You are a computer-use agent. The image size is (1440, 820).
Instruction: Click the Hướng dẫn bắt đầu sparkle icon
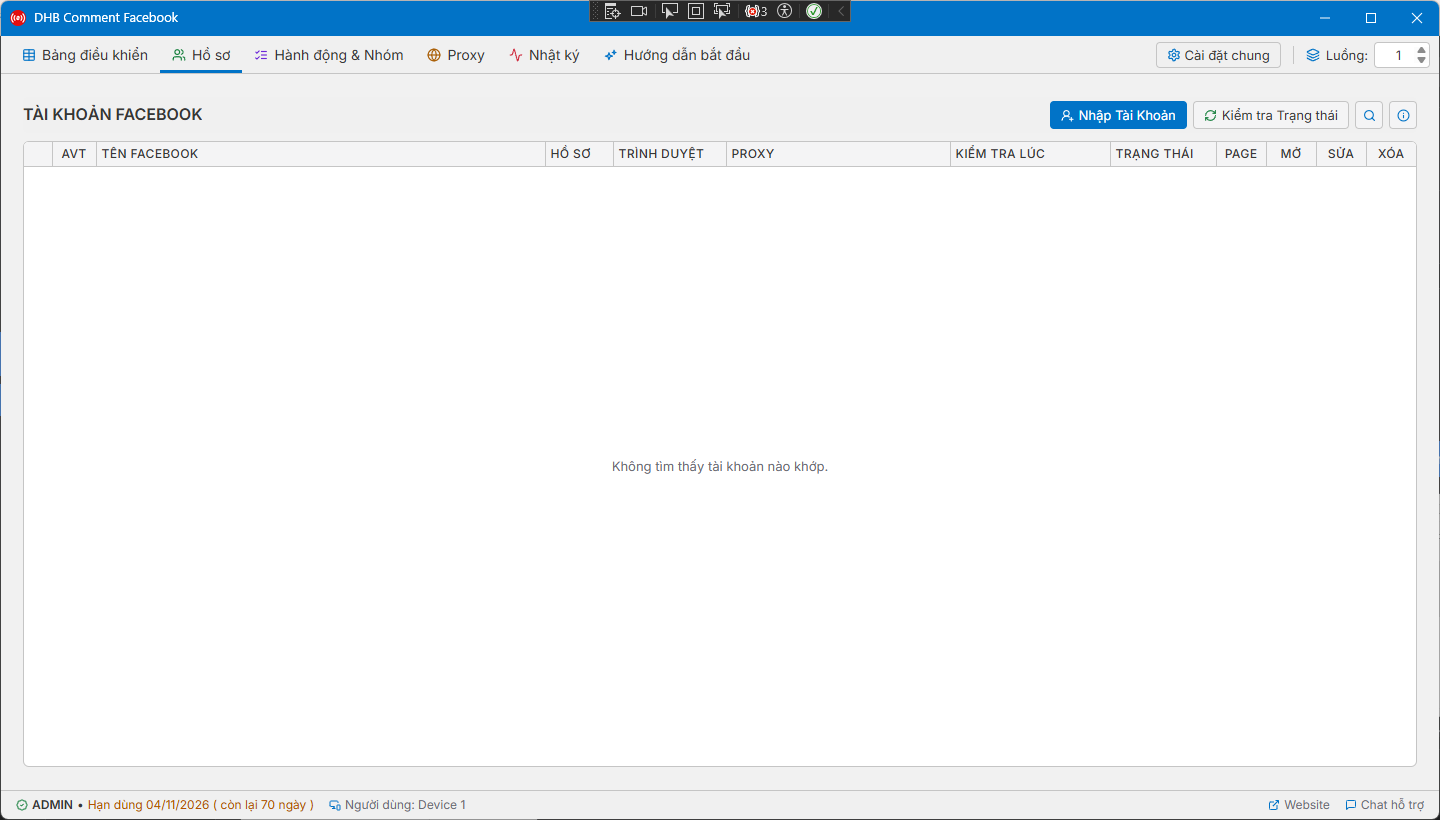610,55
